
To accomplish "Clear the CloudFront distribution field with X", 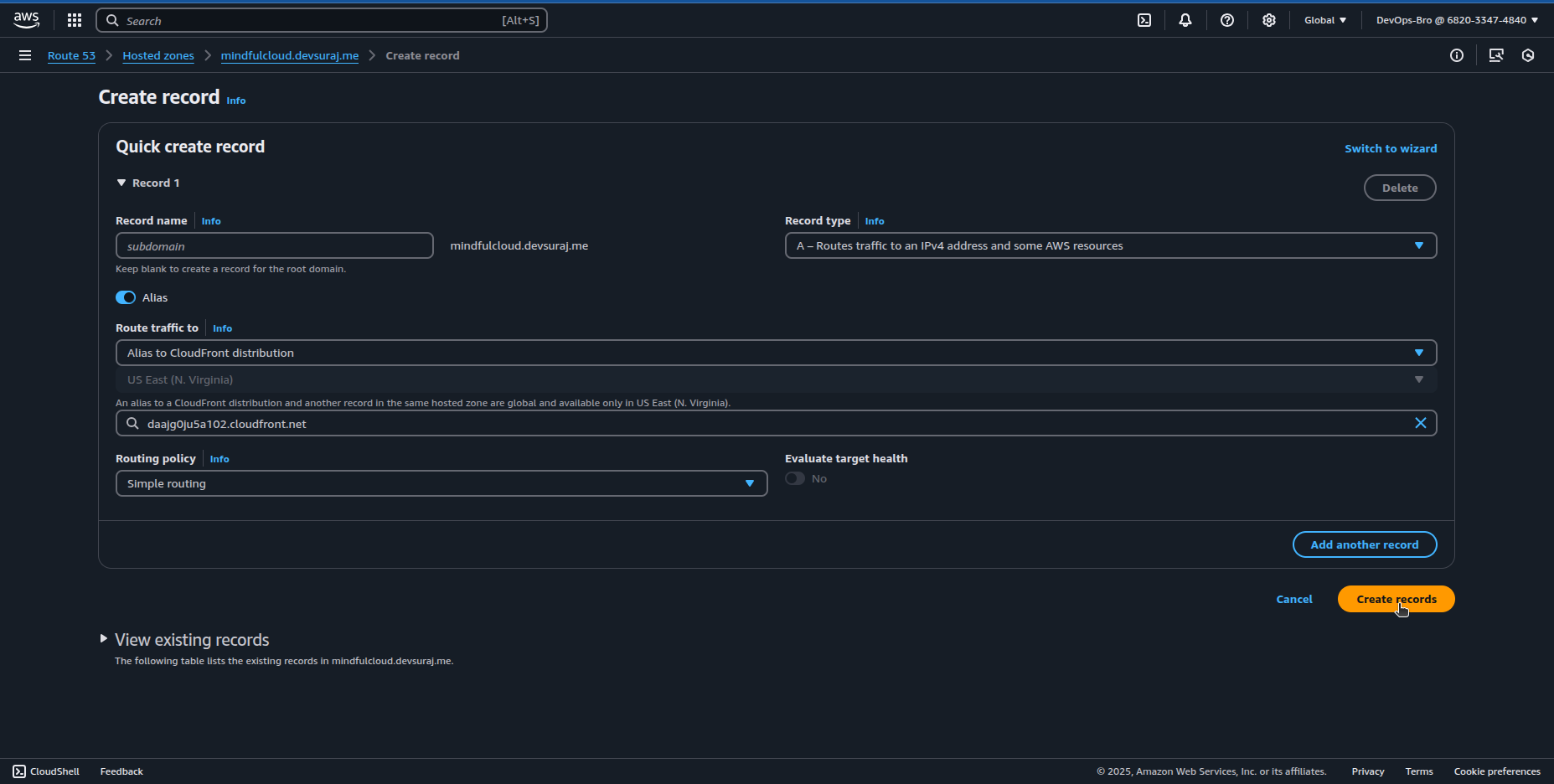I will [1421, 423].
